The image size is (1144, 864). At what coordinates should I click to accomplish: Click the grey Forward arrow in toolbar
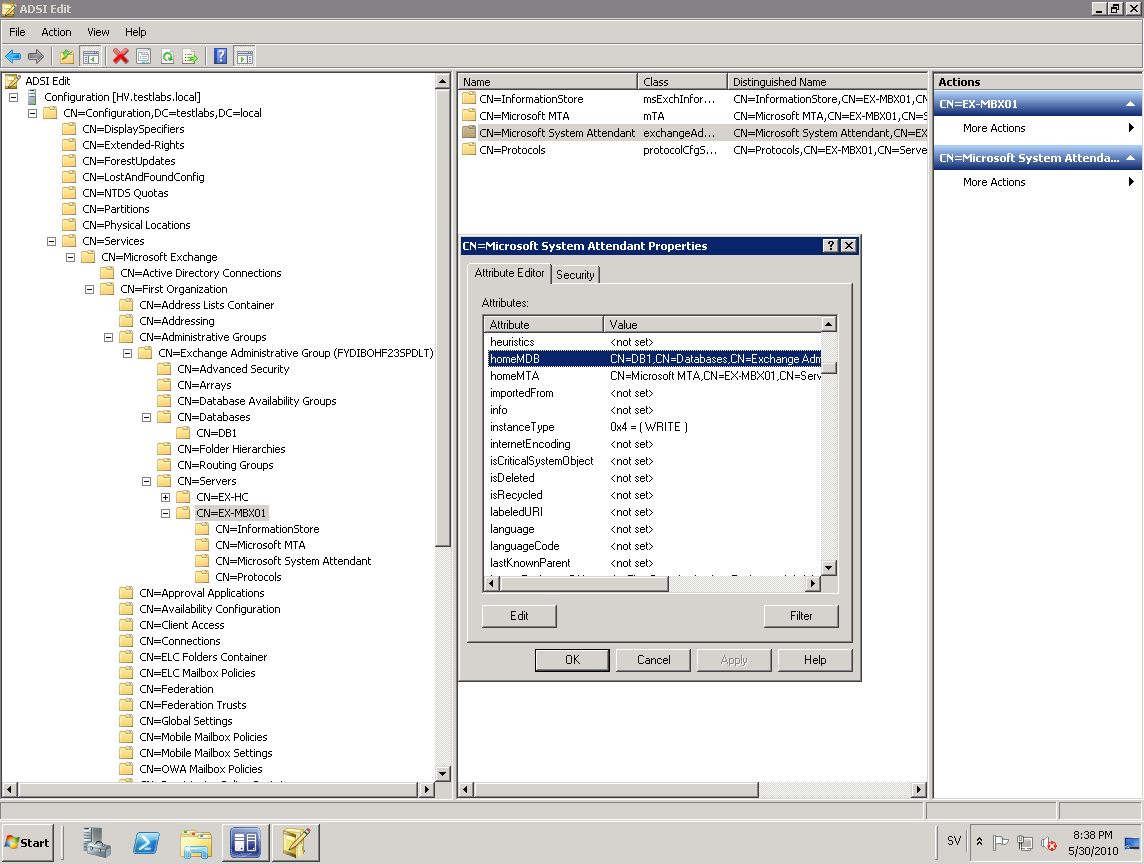[x=36, y=56]
